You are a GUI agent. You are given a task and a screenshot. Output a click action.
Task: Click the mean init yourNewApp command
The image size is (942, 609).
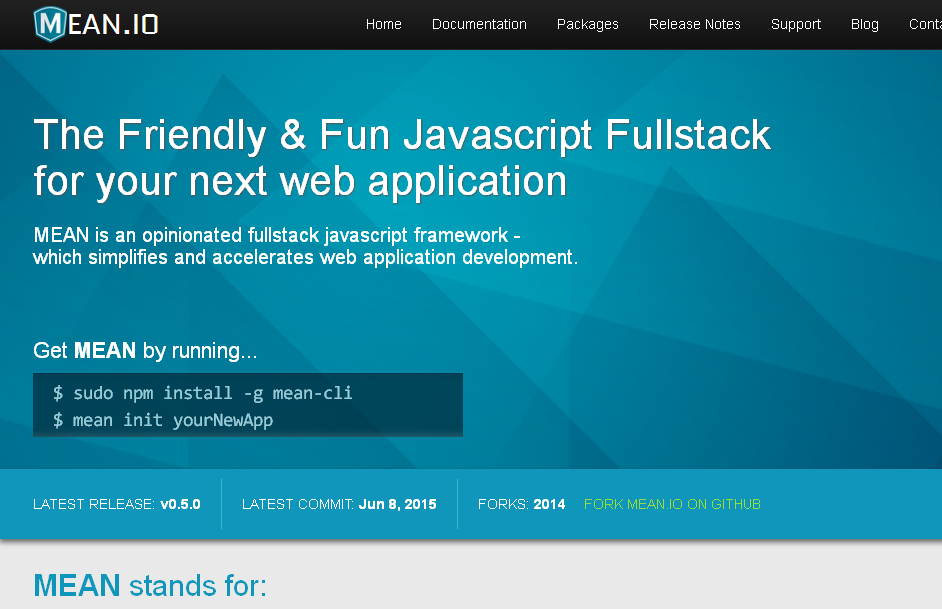tap(163, 420)
